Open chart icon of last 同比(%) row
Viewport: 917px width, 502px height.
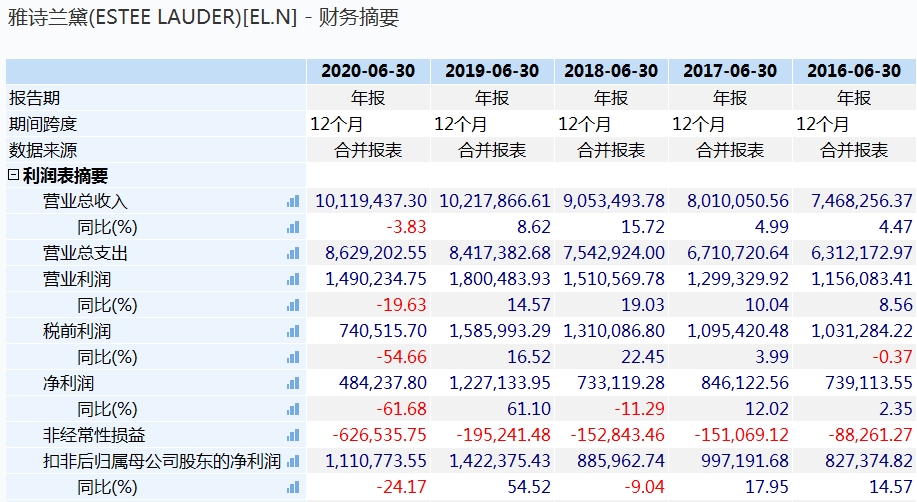tap(293, 487)
